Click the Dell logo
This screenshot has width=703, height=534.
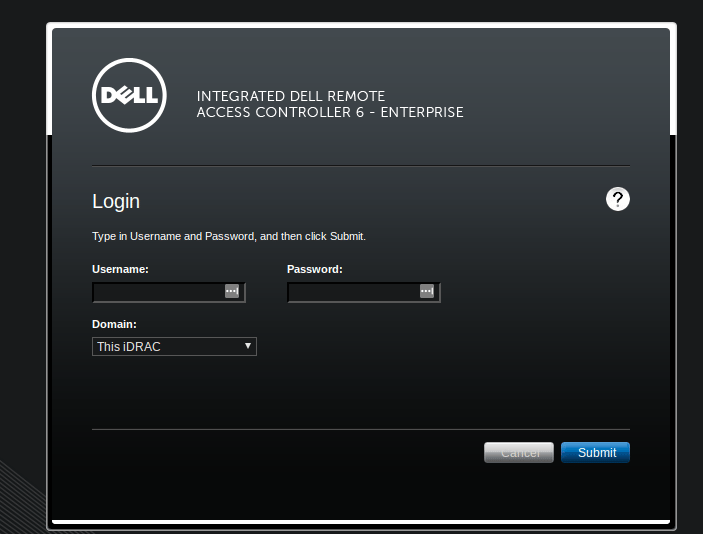[x=129, y=95]
